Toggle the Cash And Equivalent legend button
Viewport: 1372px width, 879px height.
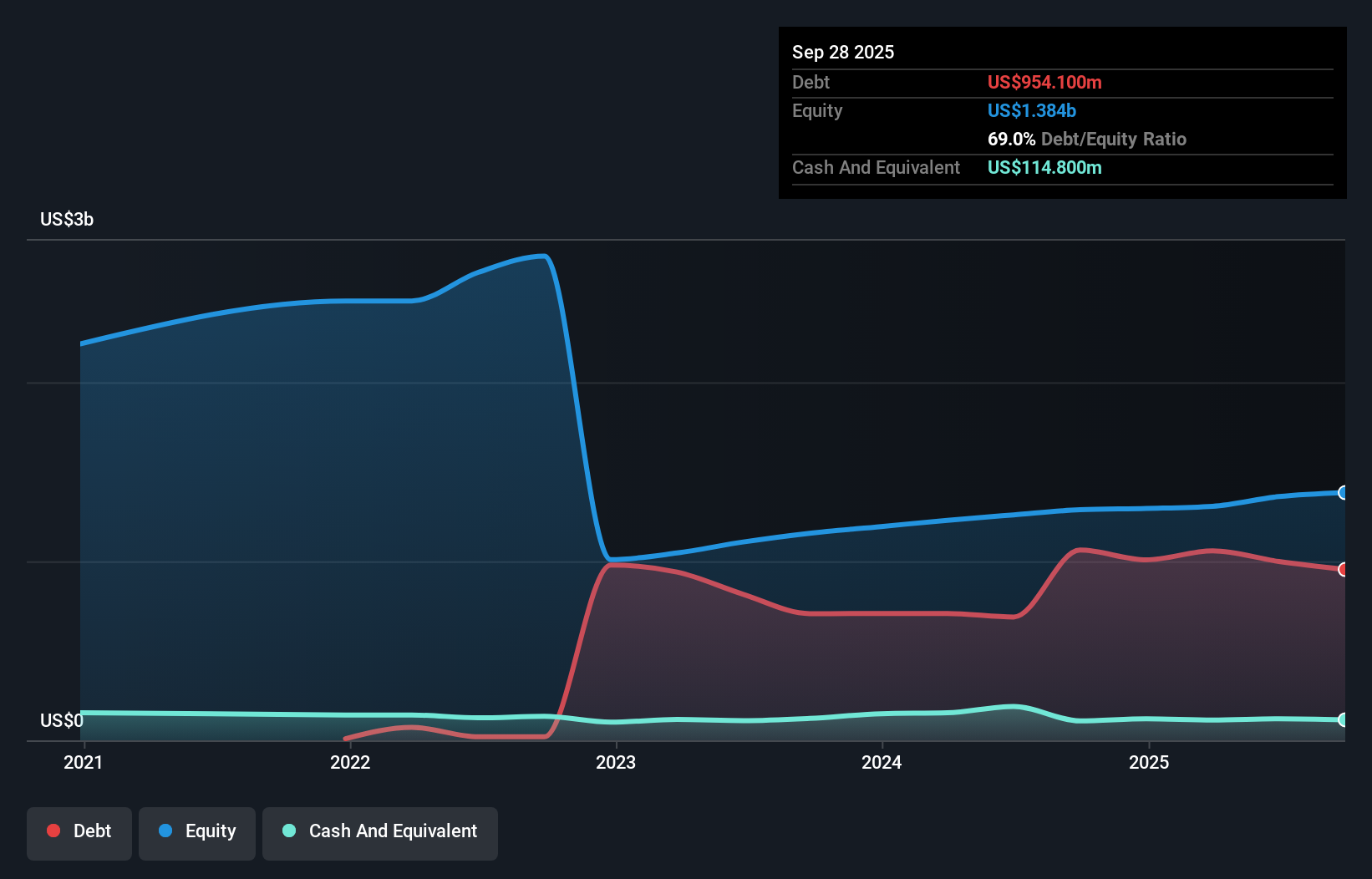(380, 833)
